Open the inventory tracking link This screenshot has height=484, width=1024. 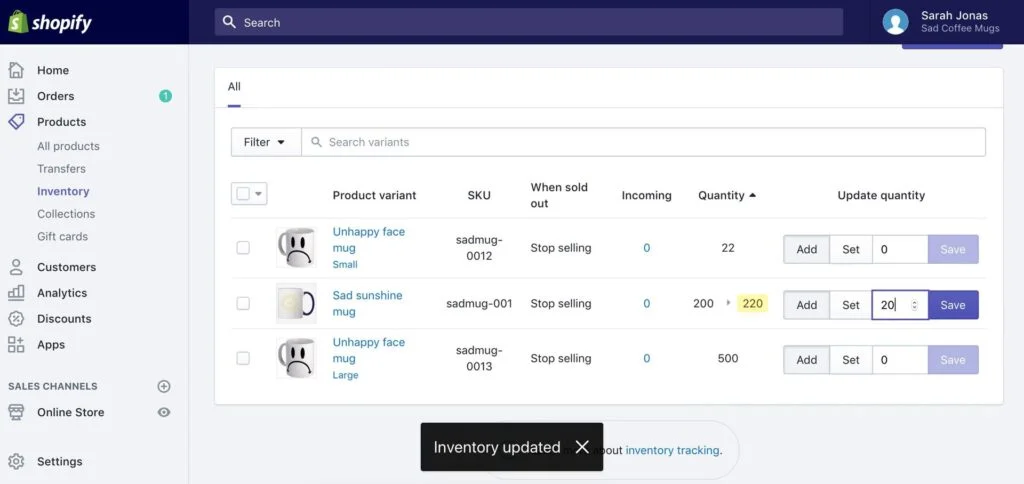pos(672,450)
